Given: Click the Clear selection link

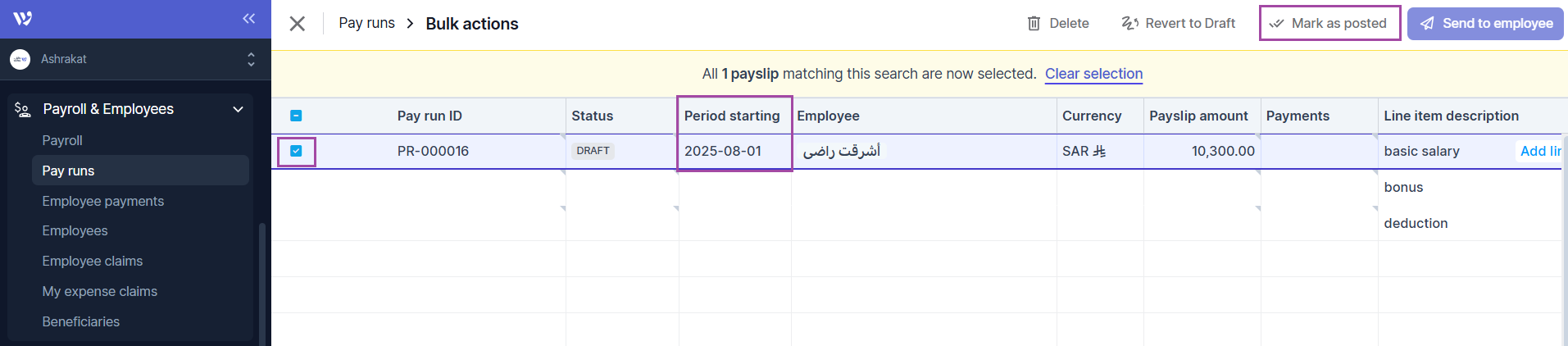Looking at the screenshot, I should [1093, 74].
